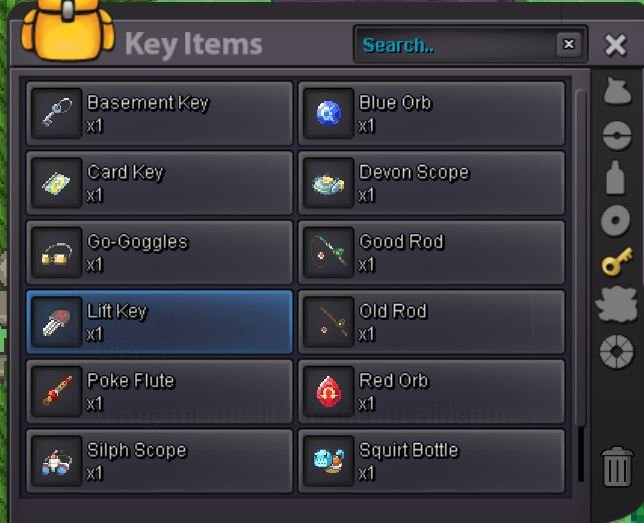Click the trash can delete icon
Viewport: 644px width, 523px height.
tap(617, 466)
